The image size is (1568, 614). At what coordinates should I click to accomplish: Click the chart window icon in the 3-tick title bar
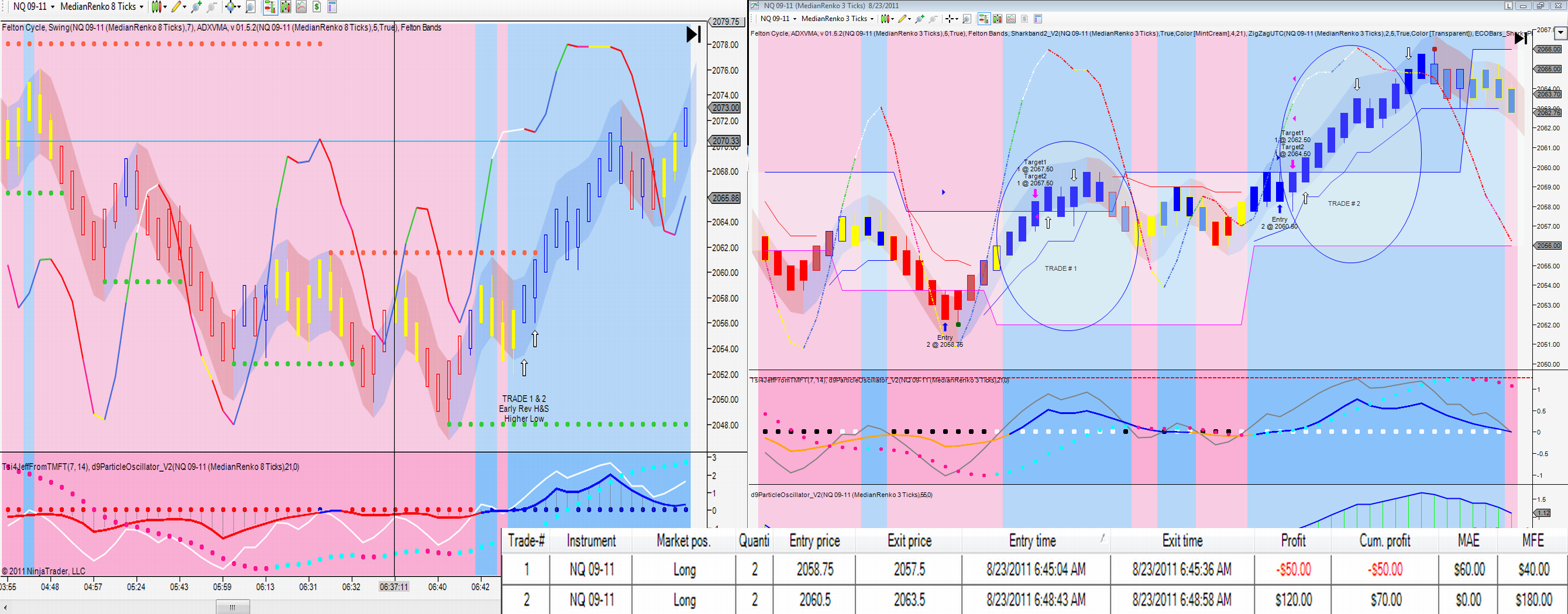[755, 5]
